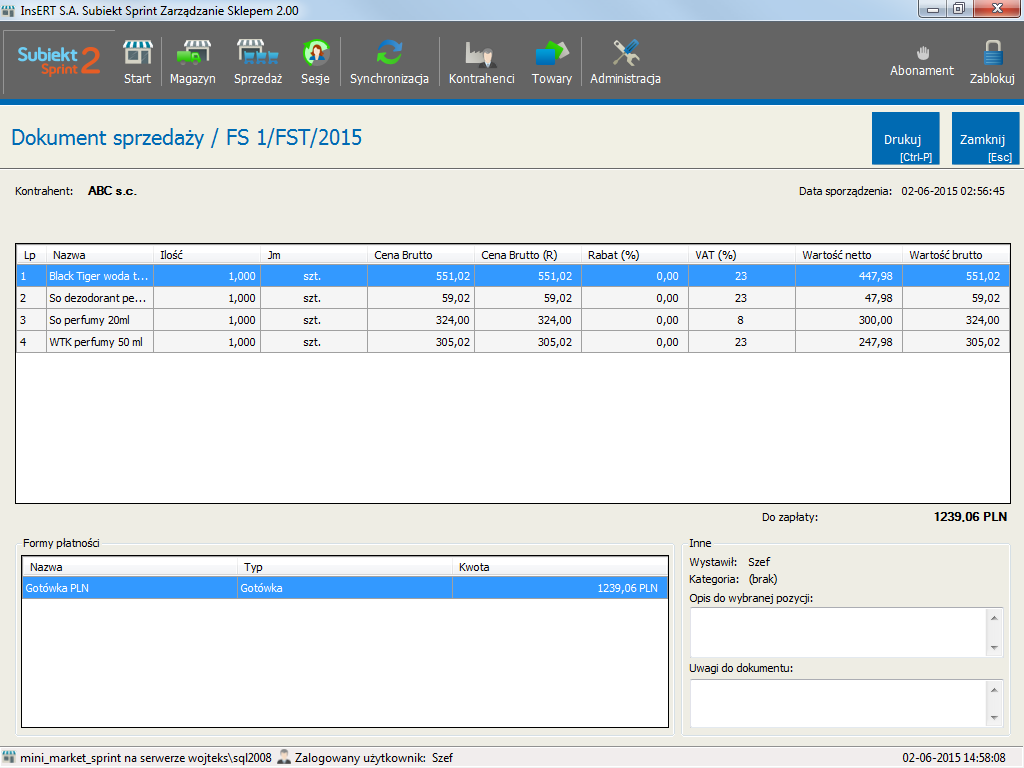This screenshot has height=768, width=1024.
Task: Click the document title FS 1/FST/2015
Action: [x=294, y=137]
